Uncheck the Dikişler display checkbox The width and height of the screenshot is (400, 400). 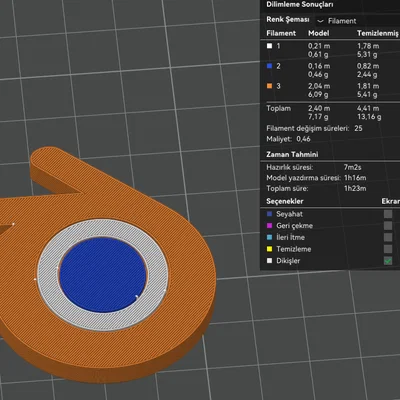point(388,261)
